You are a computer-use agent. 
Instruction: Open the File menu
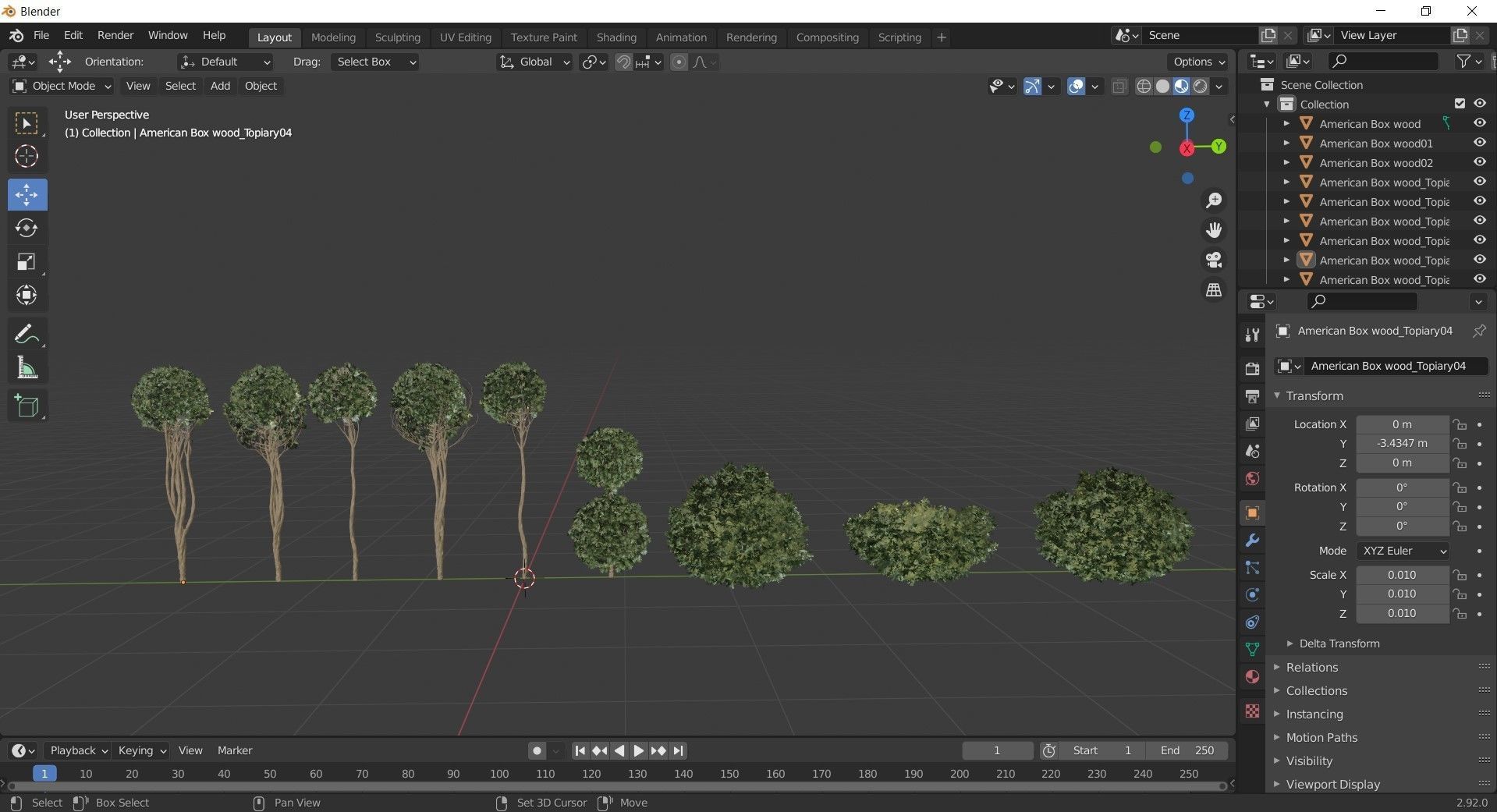[x=41, y=36]
